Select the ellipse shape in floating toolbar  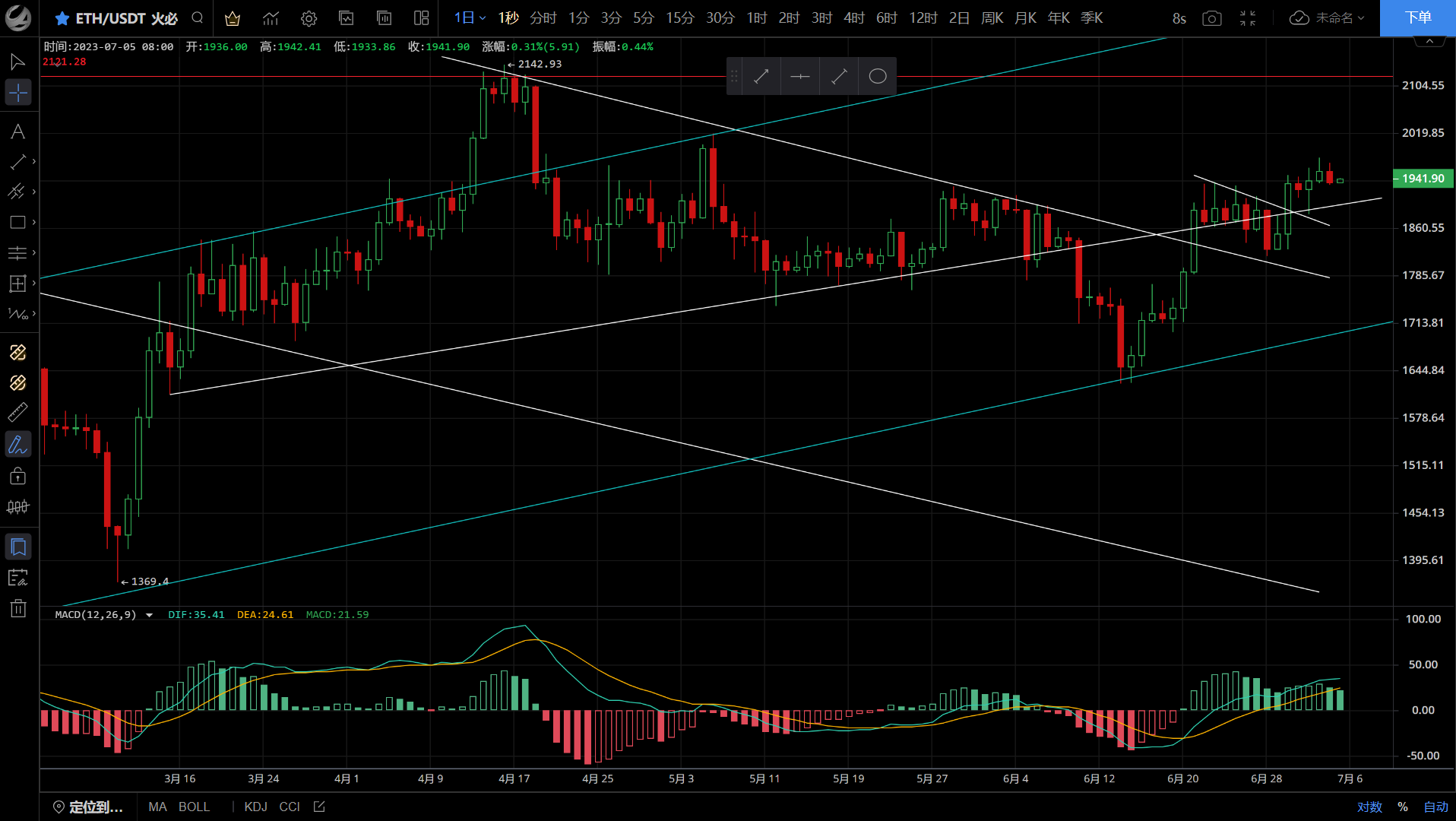pyautogui.click(x=877, y=76)
